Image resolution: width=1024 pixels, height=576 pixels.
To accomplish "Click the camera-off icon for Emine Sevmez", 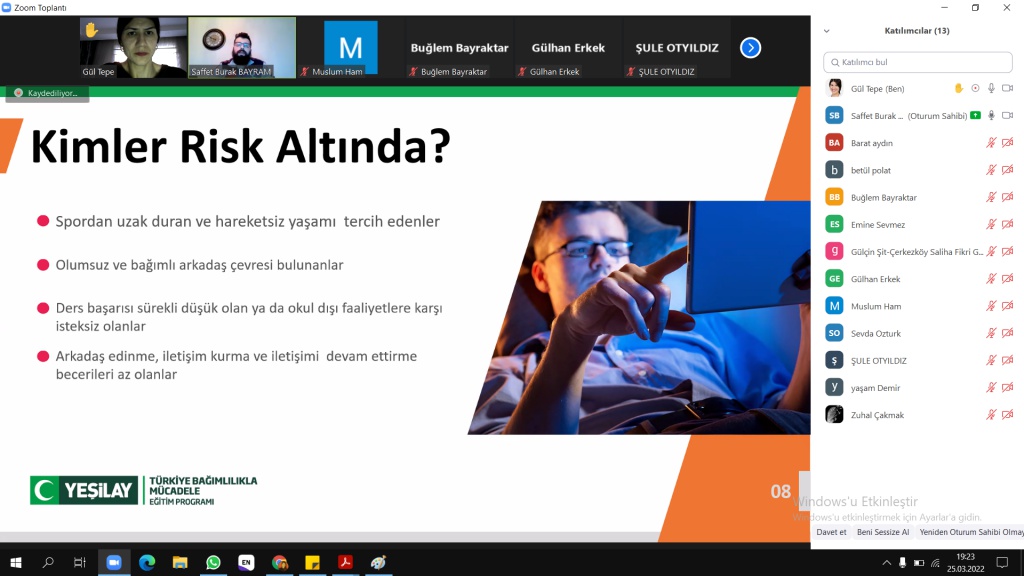I will [1007, 225].
